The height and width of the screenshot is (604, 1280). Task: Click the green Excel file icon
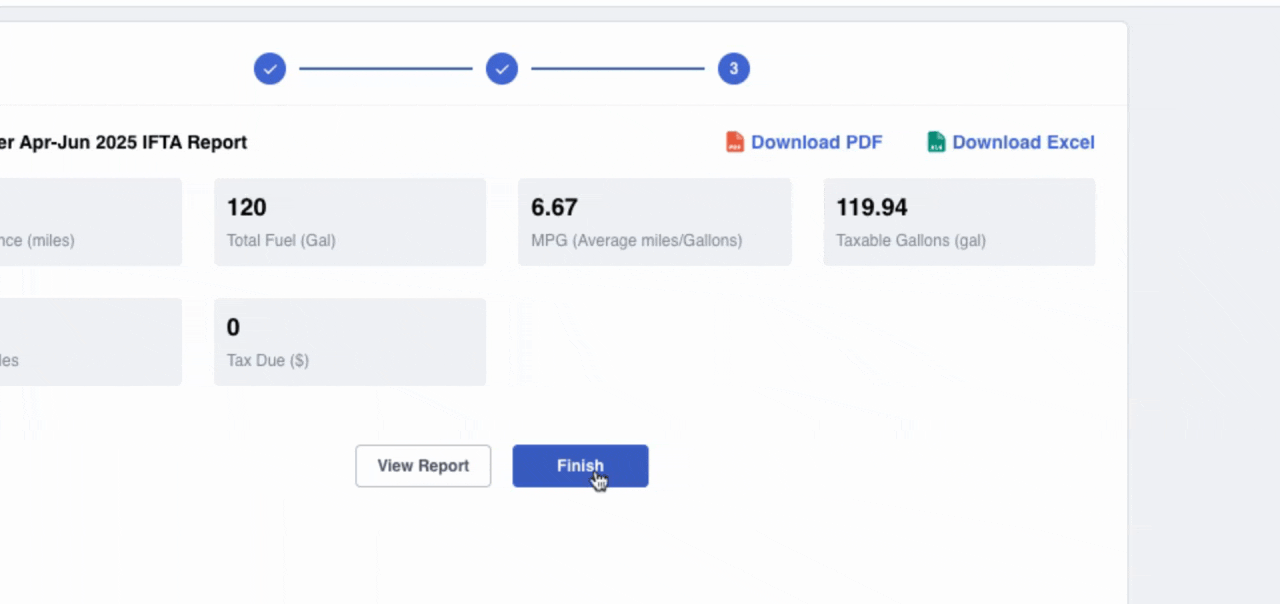[936, 142]
